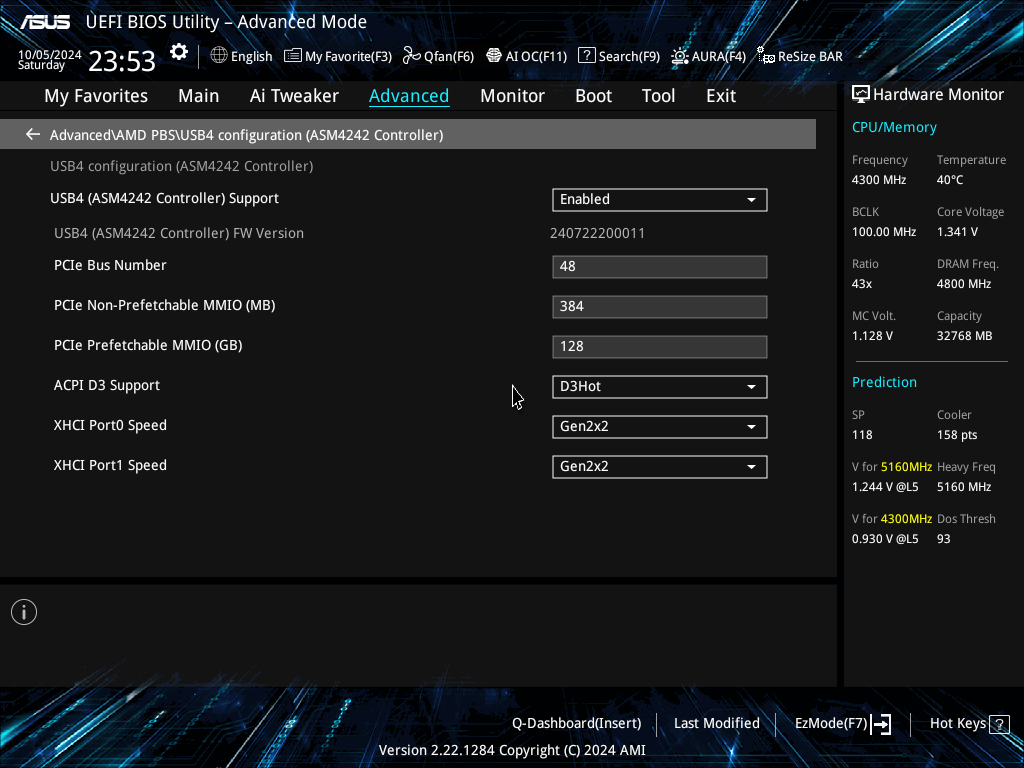
Task: Click the breadcrumb path text
Action: pyautogui.click(x=246, y=135)
